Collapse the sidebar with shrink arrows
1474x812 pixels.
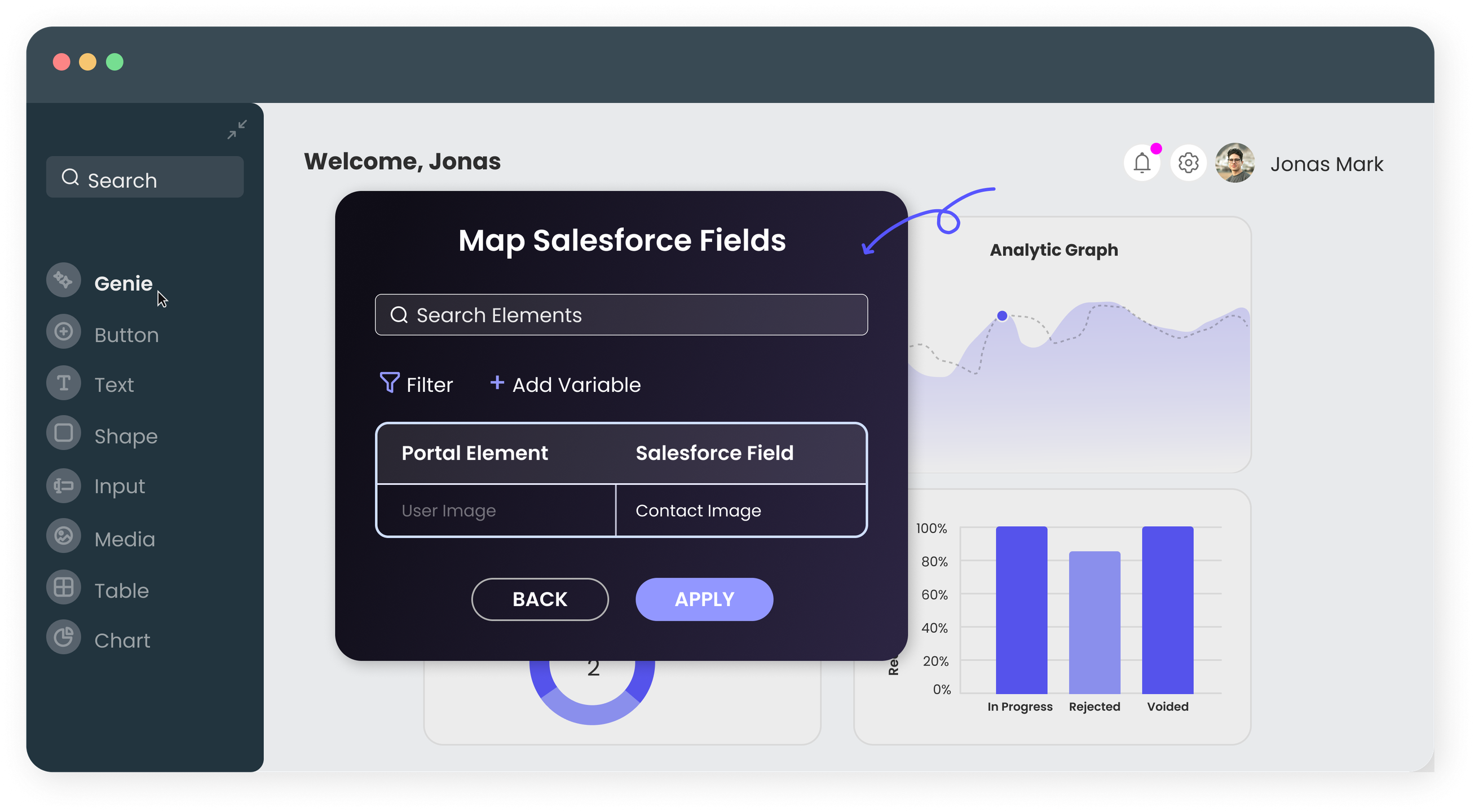(237, 129)
